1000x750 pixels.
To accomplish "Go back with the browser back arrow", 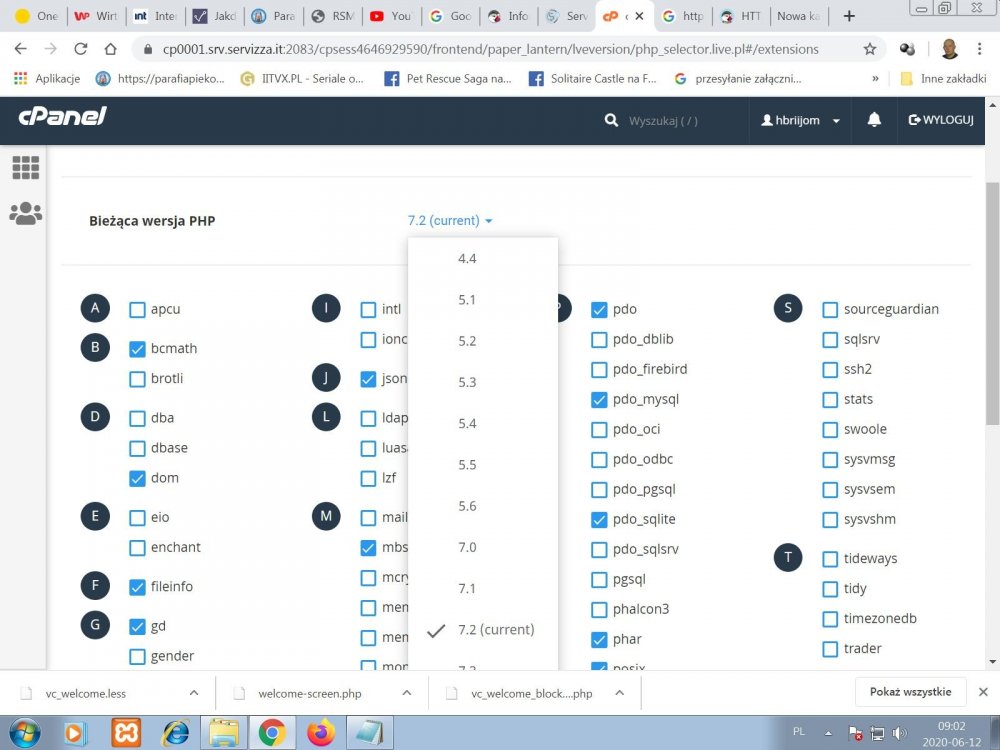I will coord(20,49).
